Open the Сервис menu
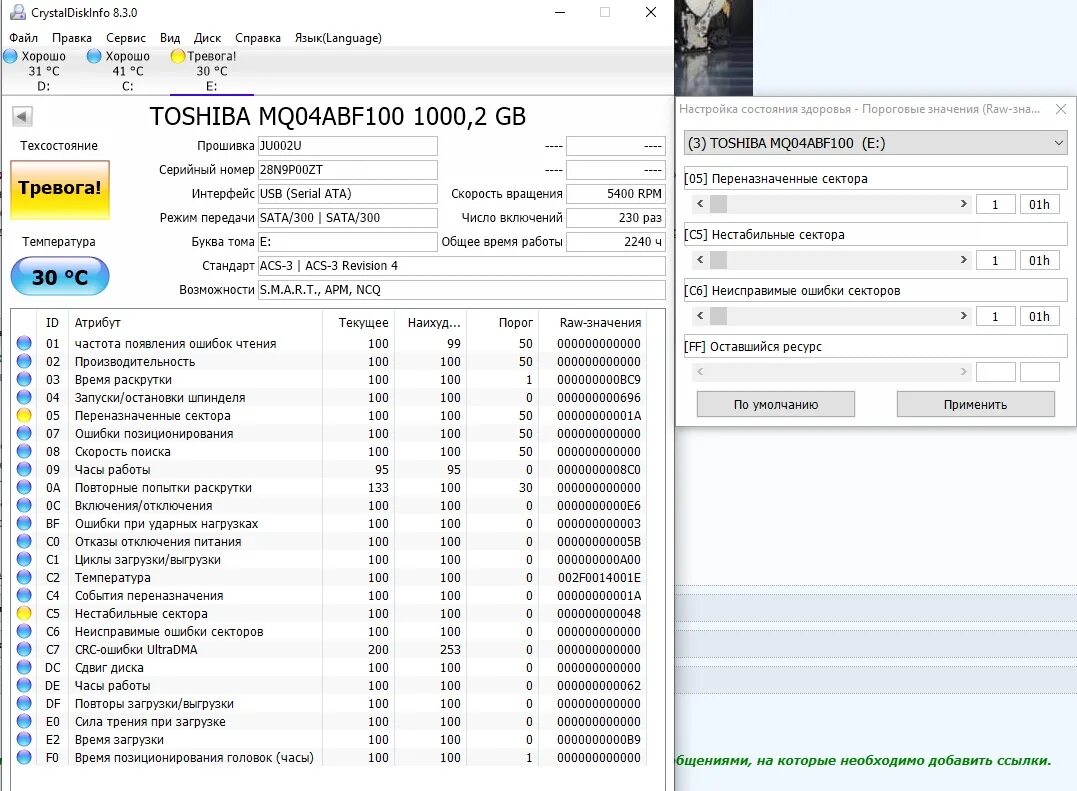Viewport: 1077px width, 791px height. (126, 38)
